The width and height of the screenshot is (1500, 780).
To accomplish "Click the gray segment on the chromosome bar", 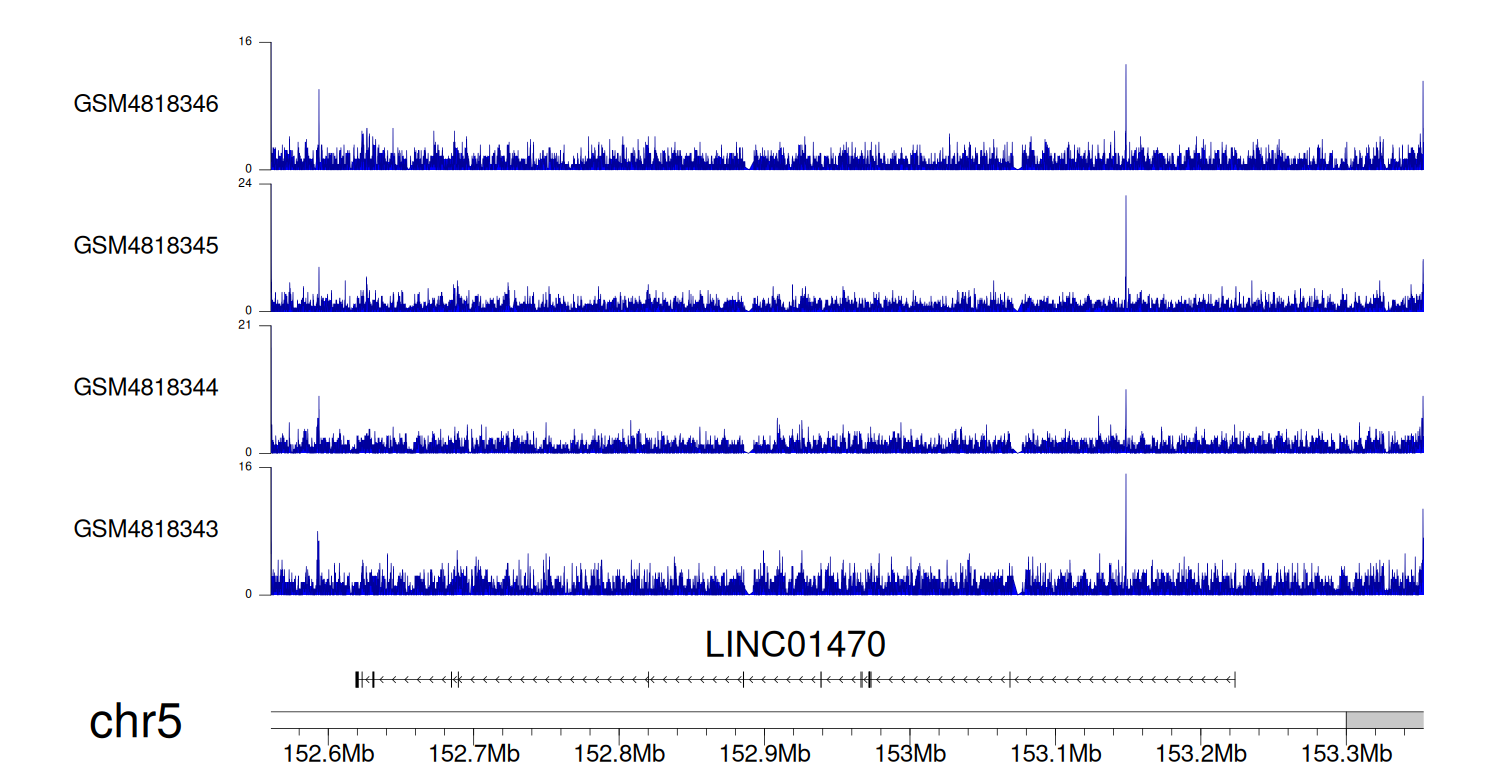I will point(1384,720).
